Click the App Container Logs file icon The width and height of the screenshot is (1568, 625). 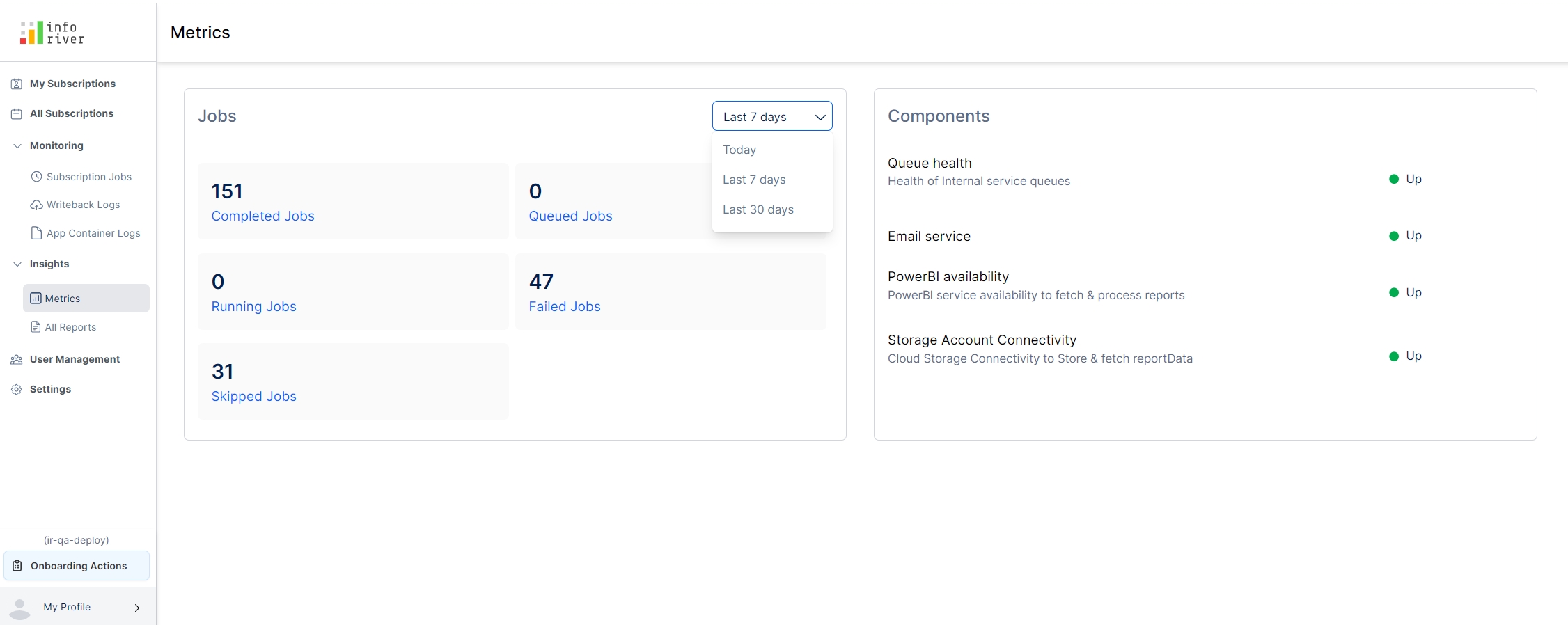(x=37, y=233)
